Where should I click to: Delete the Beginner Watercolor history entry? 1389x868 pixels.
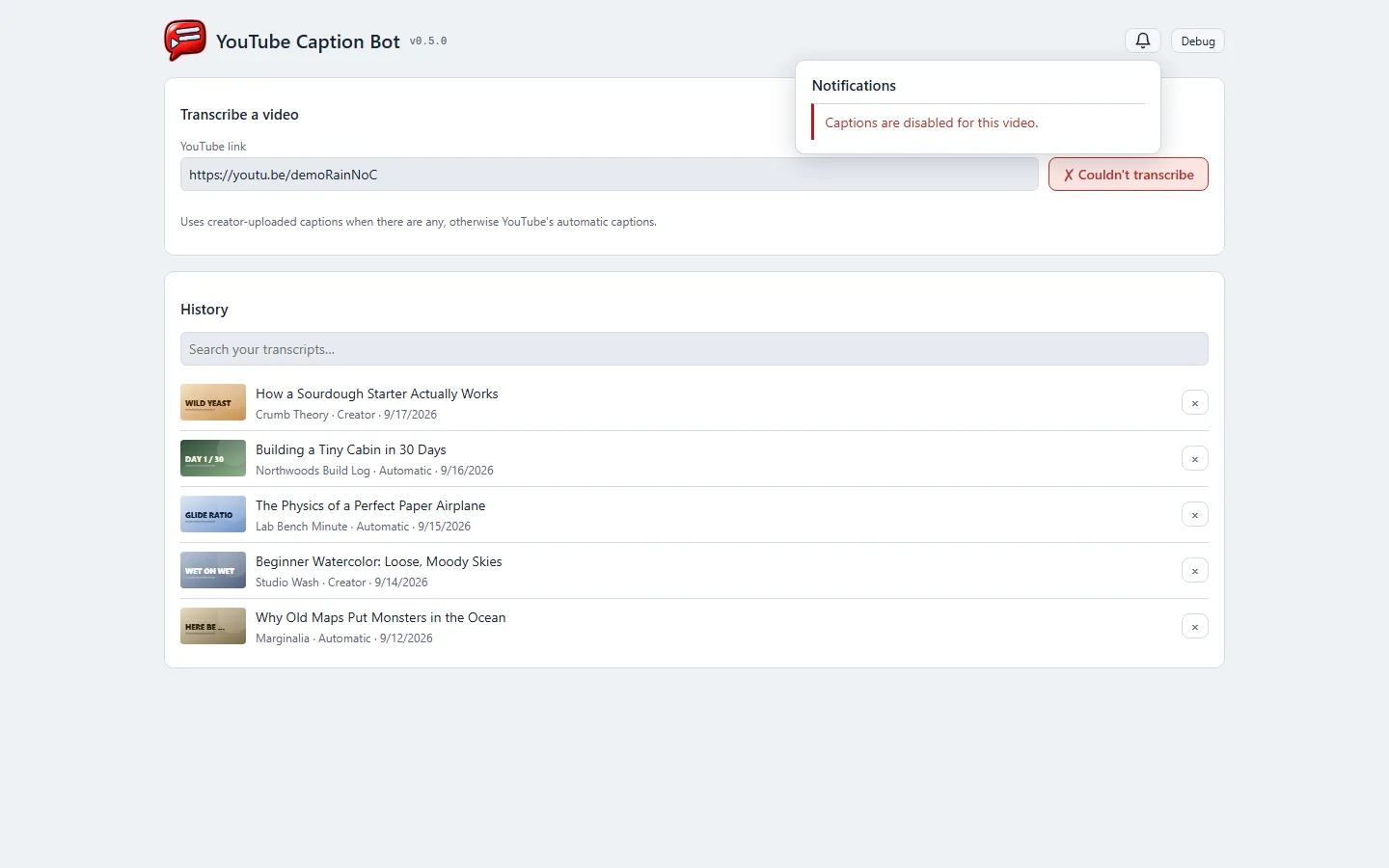click(x=1195, y=571)
